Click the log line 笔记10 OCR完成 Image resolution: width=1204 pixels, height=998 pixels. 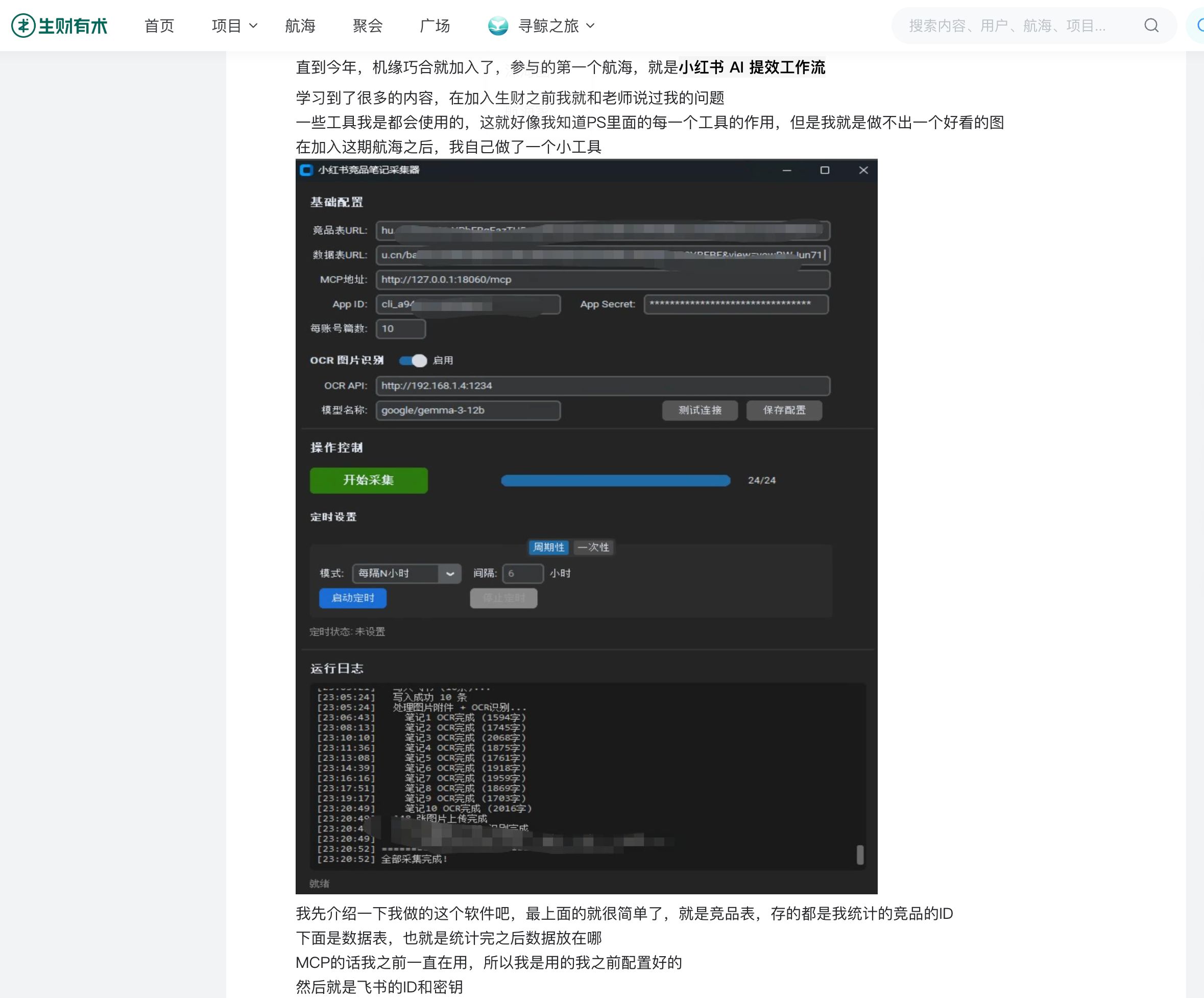coord(468,810)
